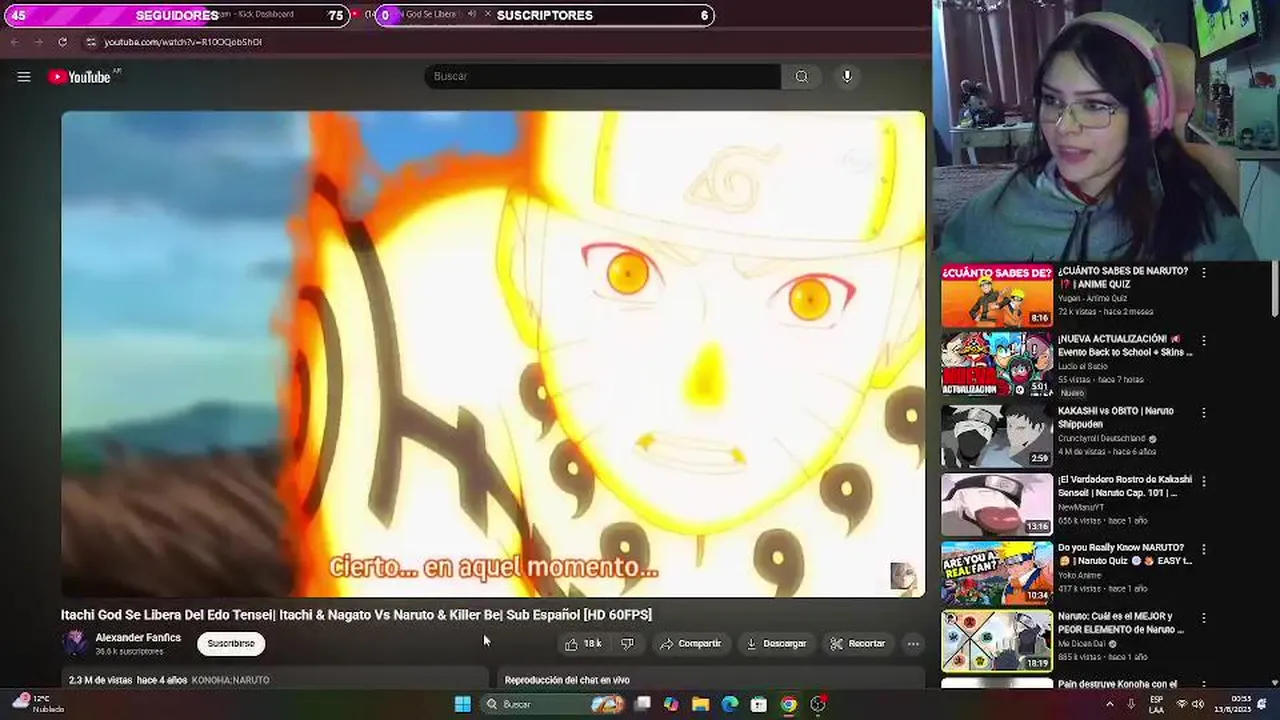Reload the page with the refresh icon
Viewport: 1280px width, 720px height.
click(62, 42)
